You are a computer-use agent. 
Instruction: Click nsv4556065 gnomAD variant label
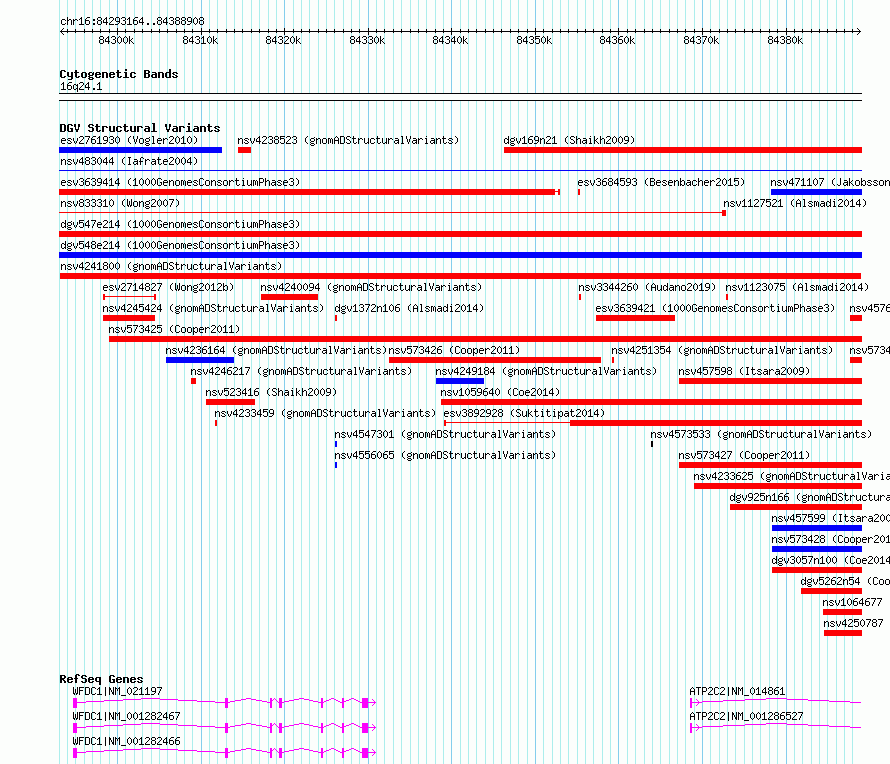tap(444, 455)
